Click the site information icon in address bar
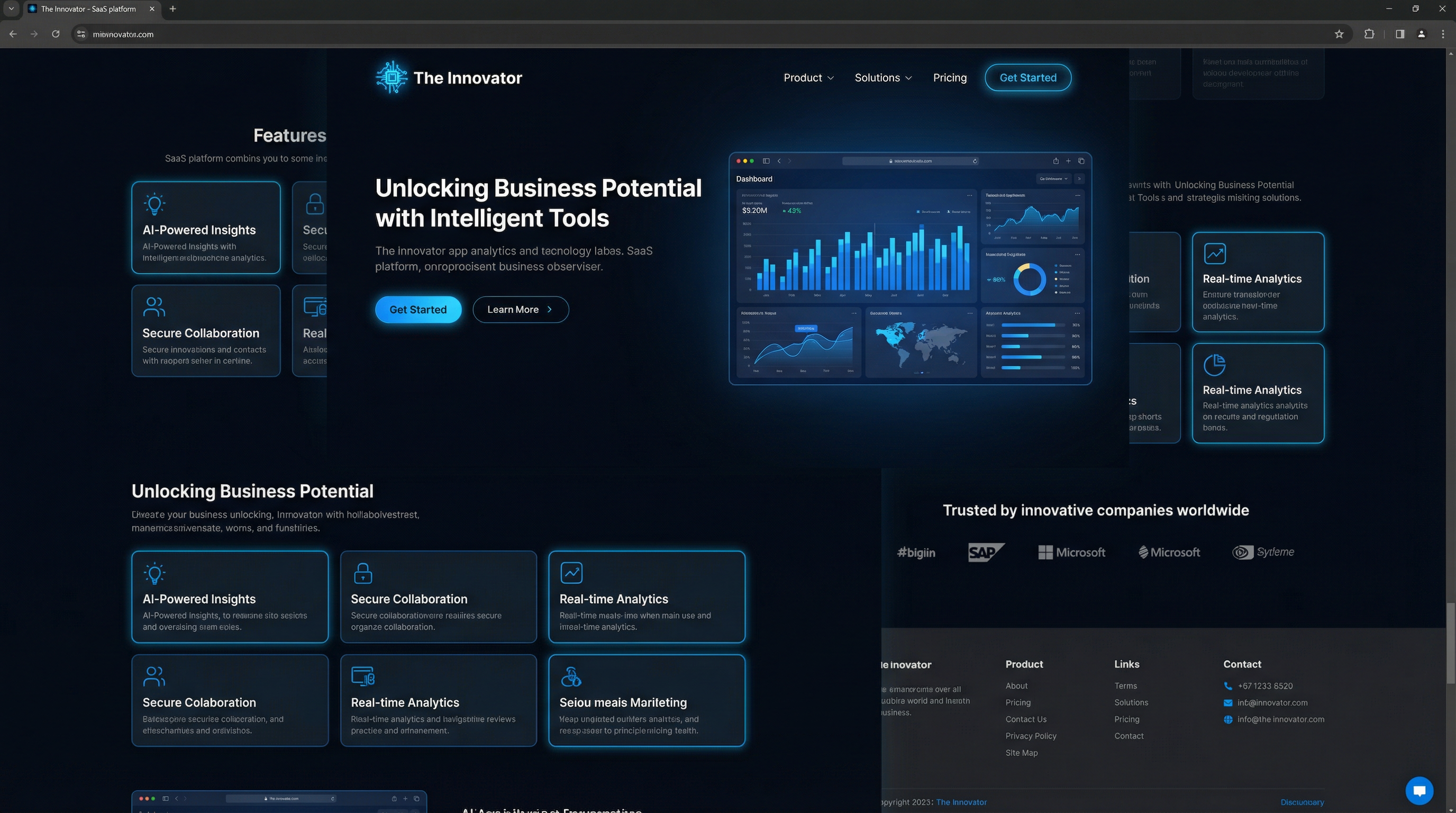Image resolution: width=1456 pixels, height=813 pixels. coord(81,34)
